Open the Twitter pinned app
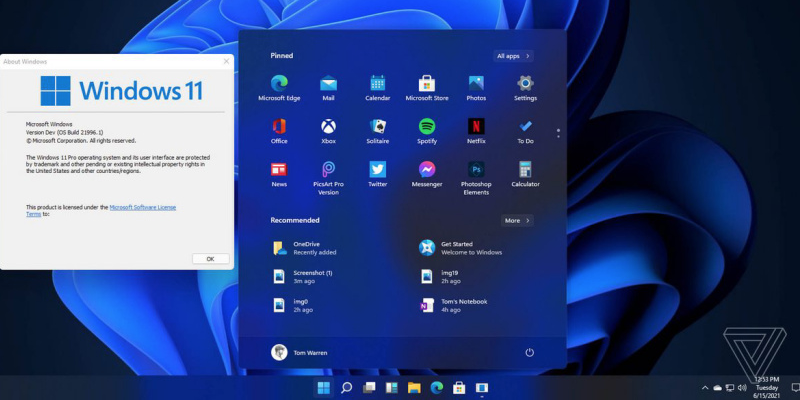The width and height of the screenshot is (800, 400). tap(378, 170)
